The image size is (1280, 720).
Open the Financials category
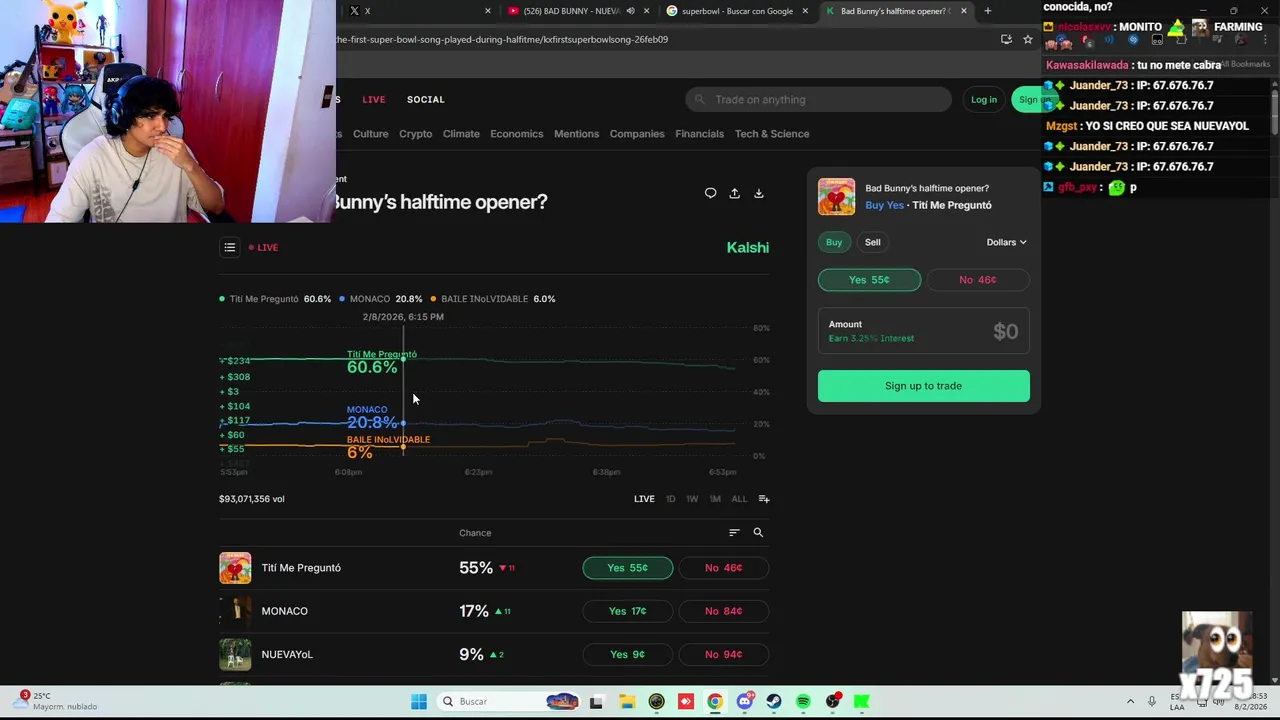pyautogui.click(x=699, y=134)
